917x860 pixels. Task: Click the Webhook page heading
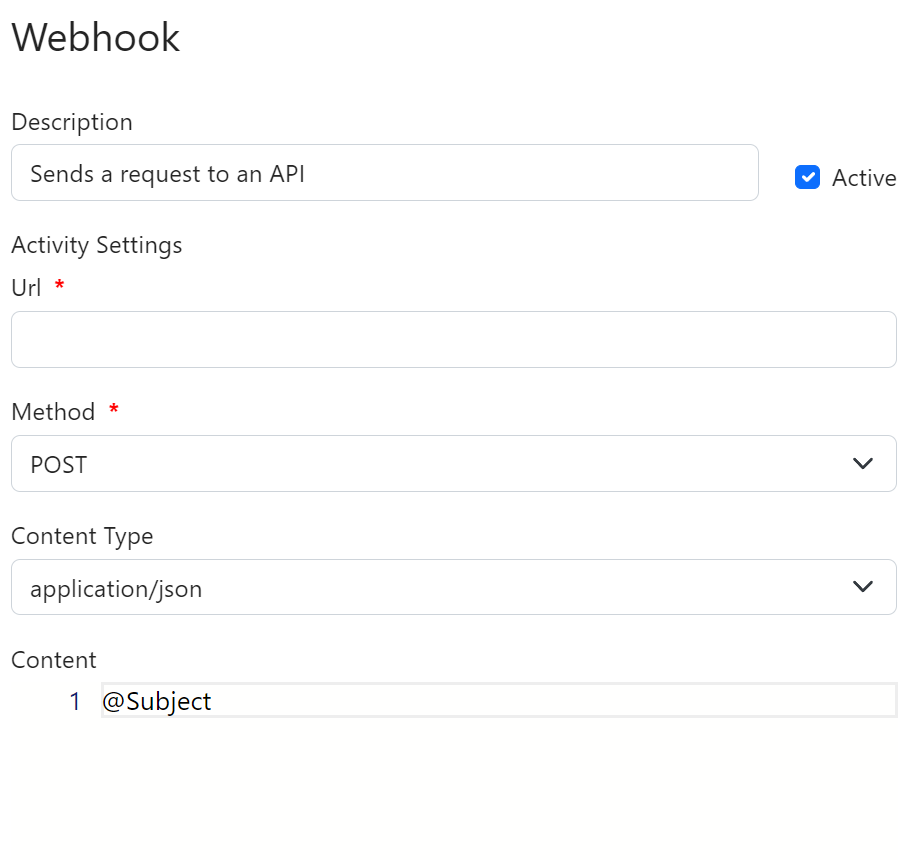coord(96,37)
